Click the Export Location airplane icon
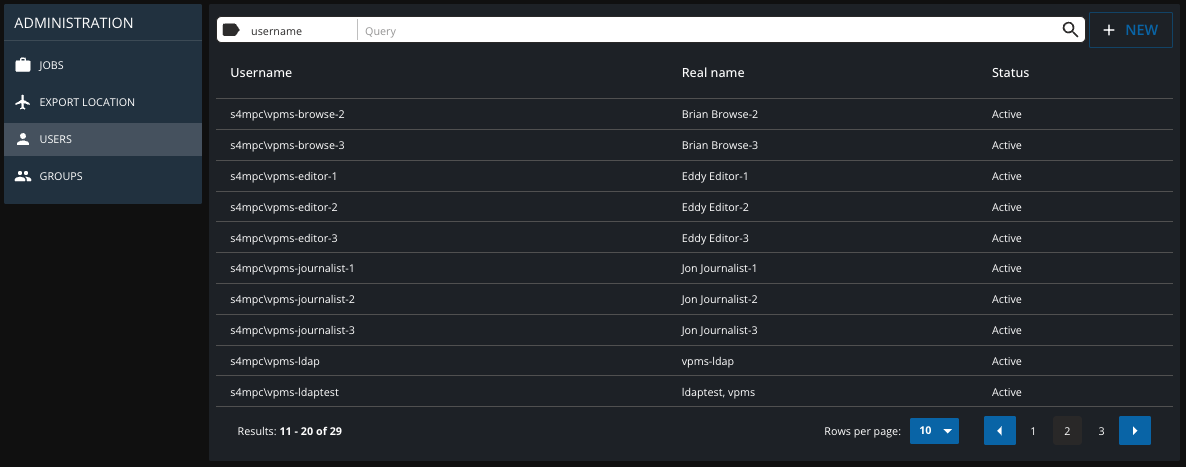The image size is (1186, 467). (23, 102)
